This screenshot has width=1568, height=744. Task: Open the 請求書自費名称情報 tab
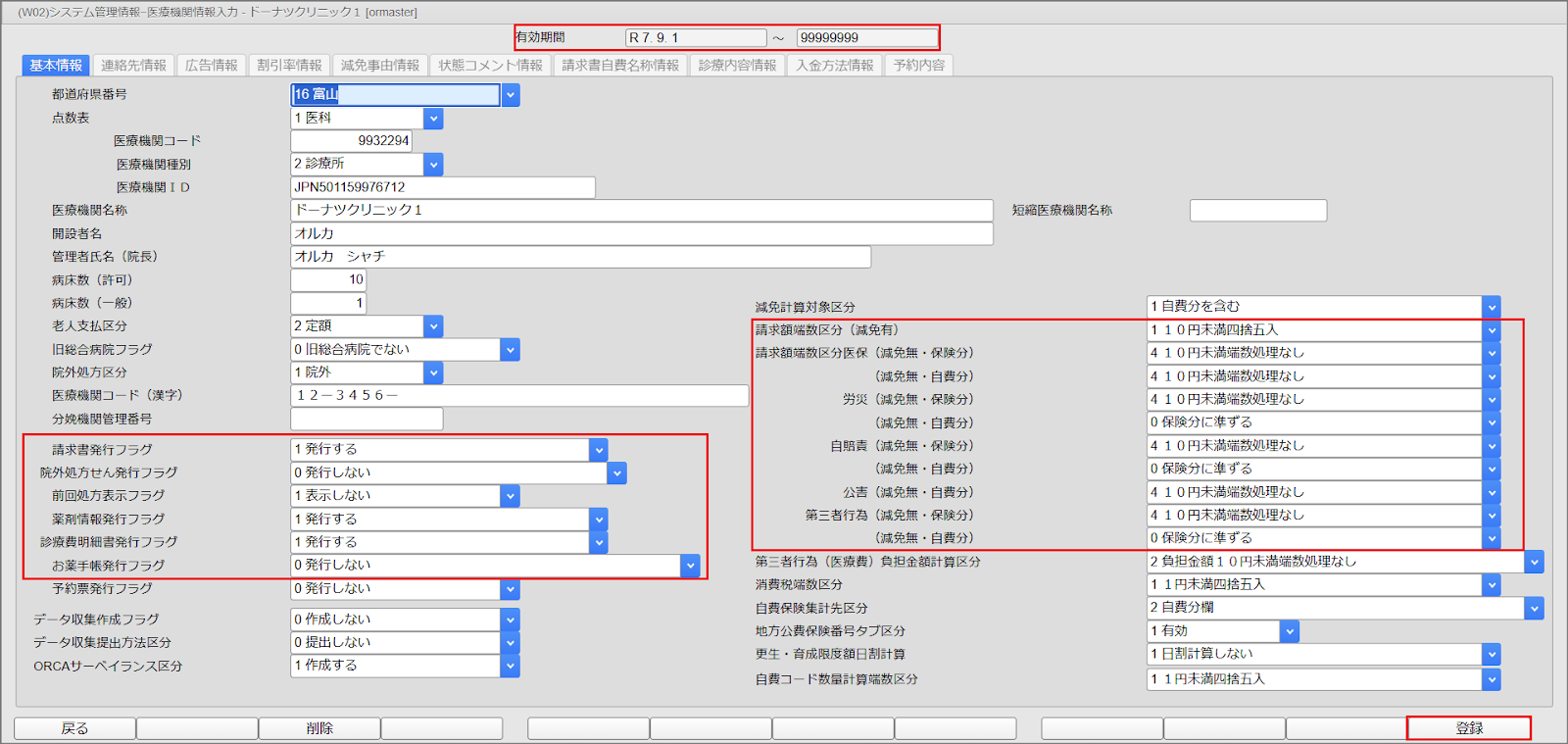620,66
